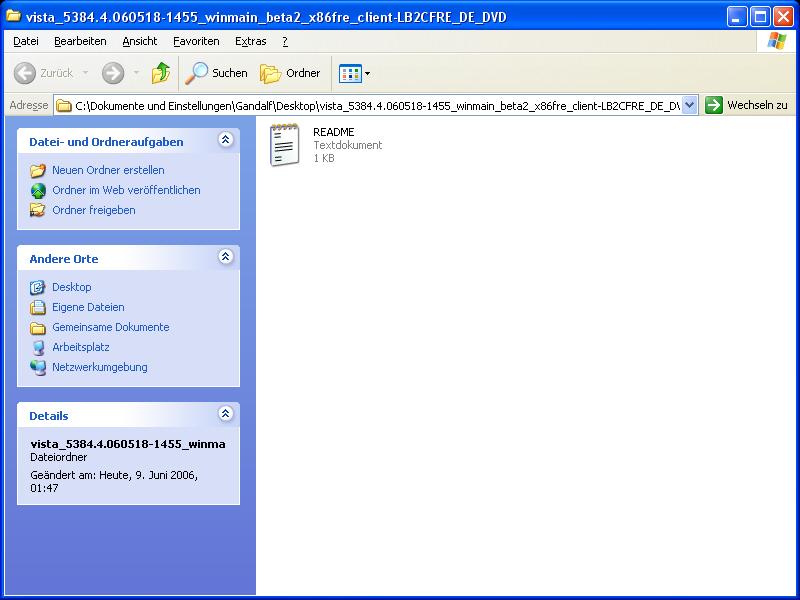Click Ordner im Web veröffentlichen link
Image resolution: width=800 pixels, height=600 pixels.
pyautogui.click(x=126, y=190)
